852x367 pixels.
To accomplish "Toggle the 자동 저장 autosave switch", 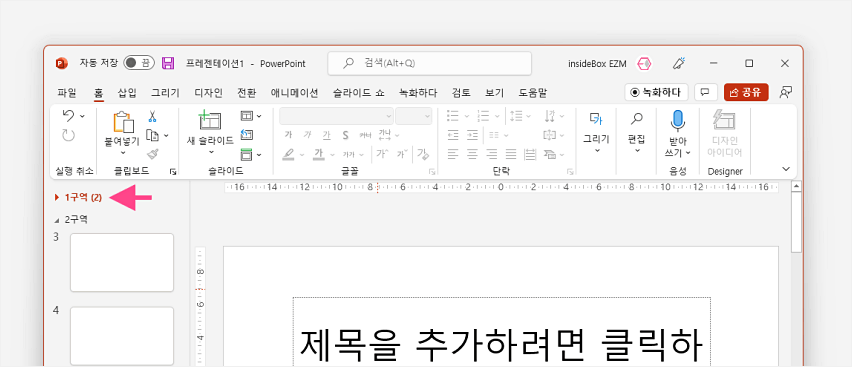I will click(x=139, y=63).
